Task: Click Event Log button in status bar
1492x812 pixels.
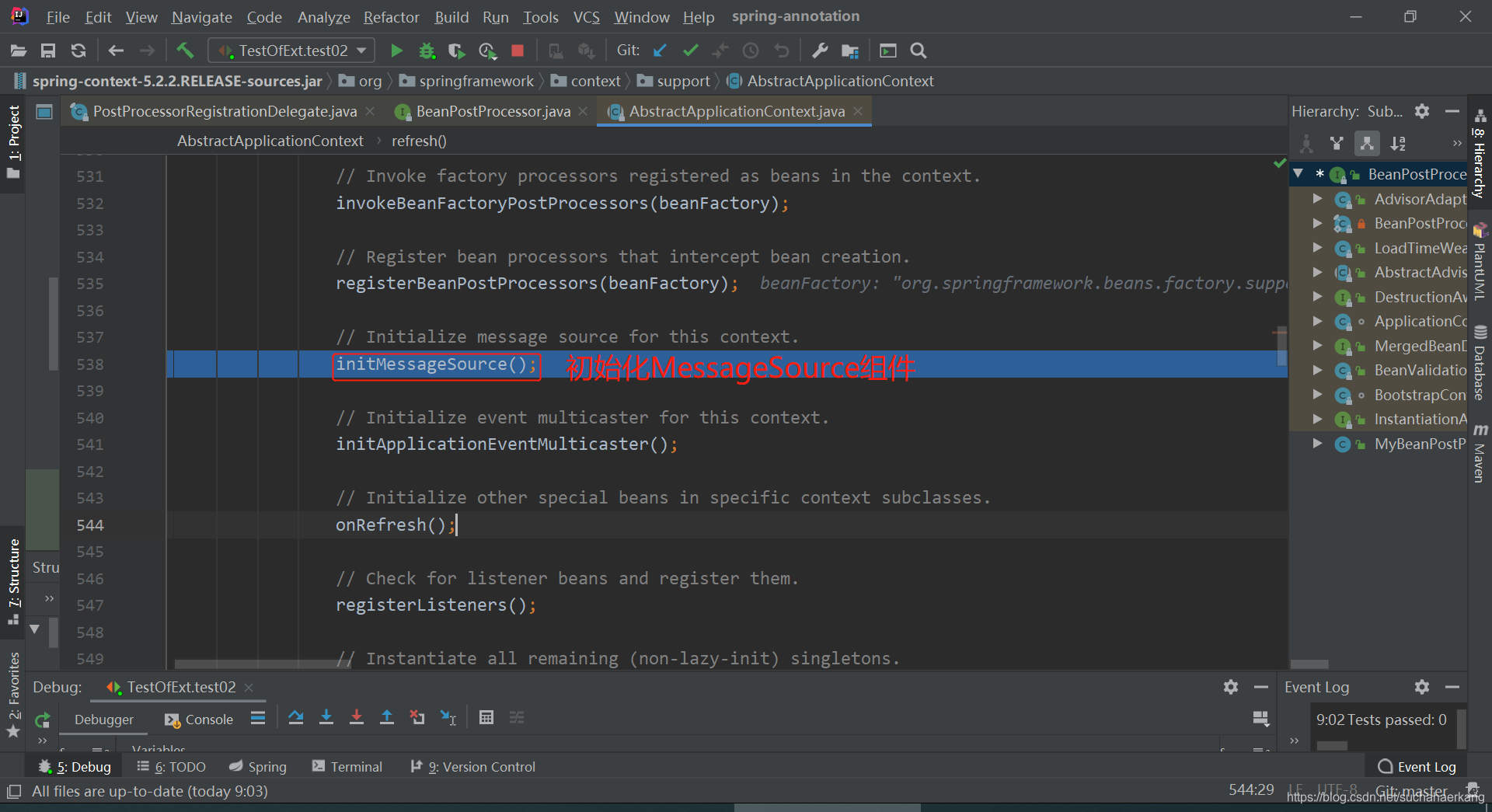Action: pyautogui.click(x=1417, y=767)
